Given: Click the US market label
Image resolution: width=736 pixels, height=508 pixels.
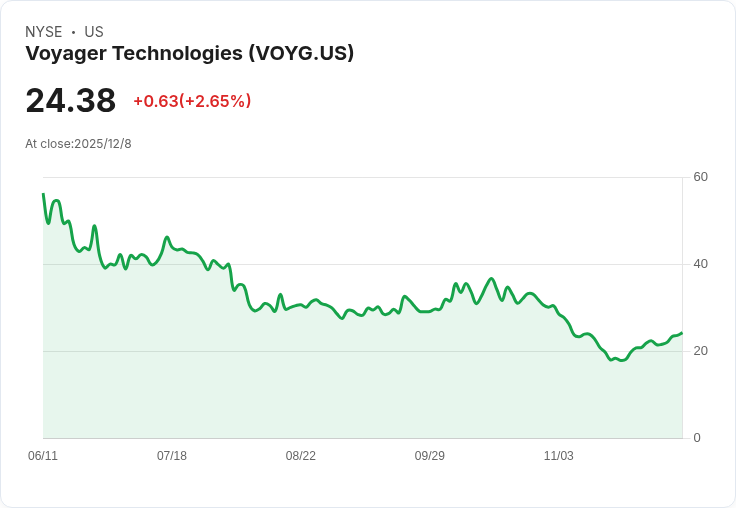Looking at the screenshot, I should coord(94,32).
